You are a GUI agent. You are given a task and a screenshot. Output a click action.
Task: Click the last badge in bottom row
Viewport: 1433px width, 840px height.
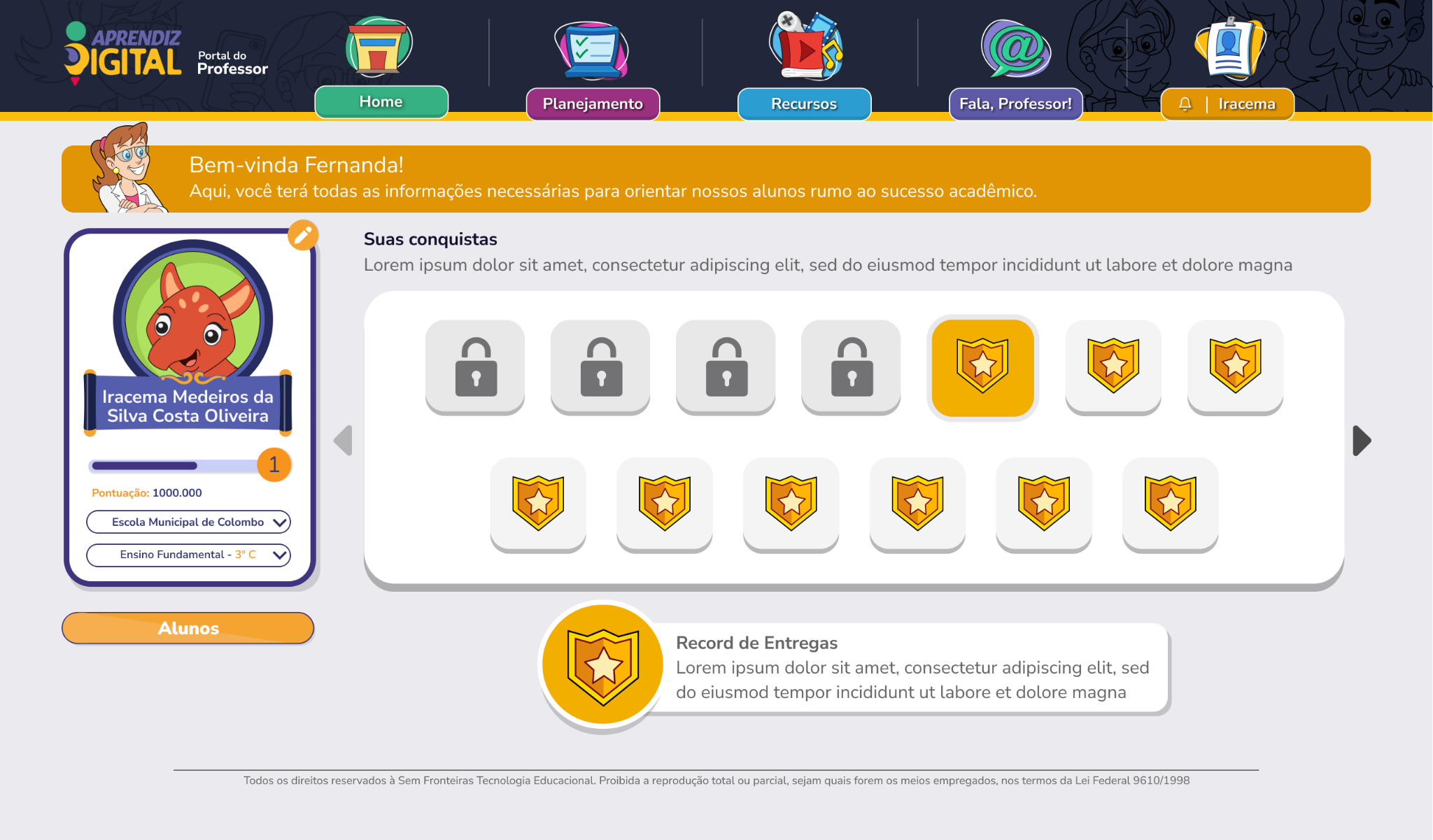1170,504
